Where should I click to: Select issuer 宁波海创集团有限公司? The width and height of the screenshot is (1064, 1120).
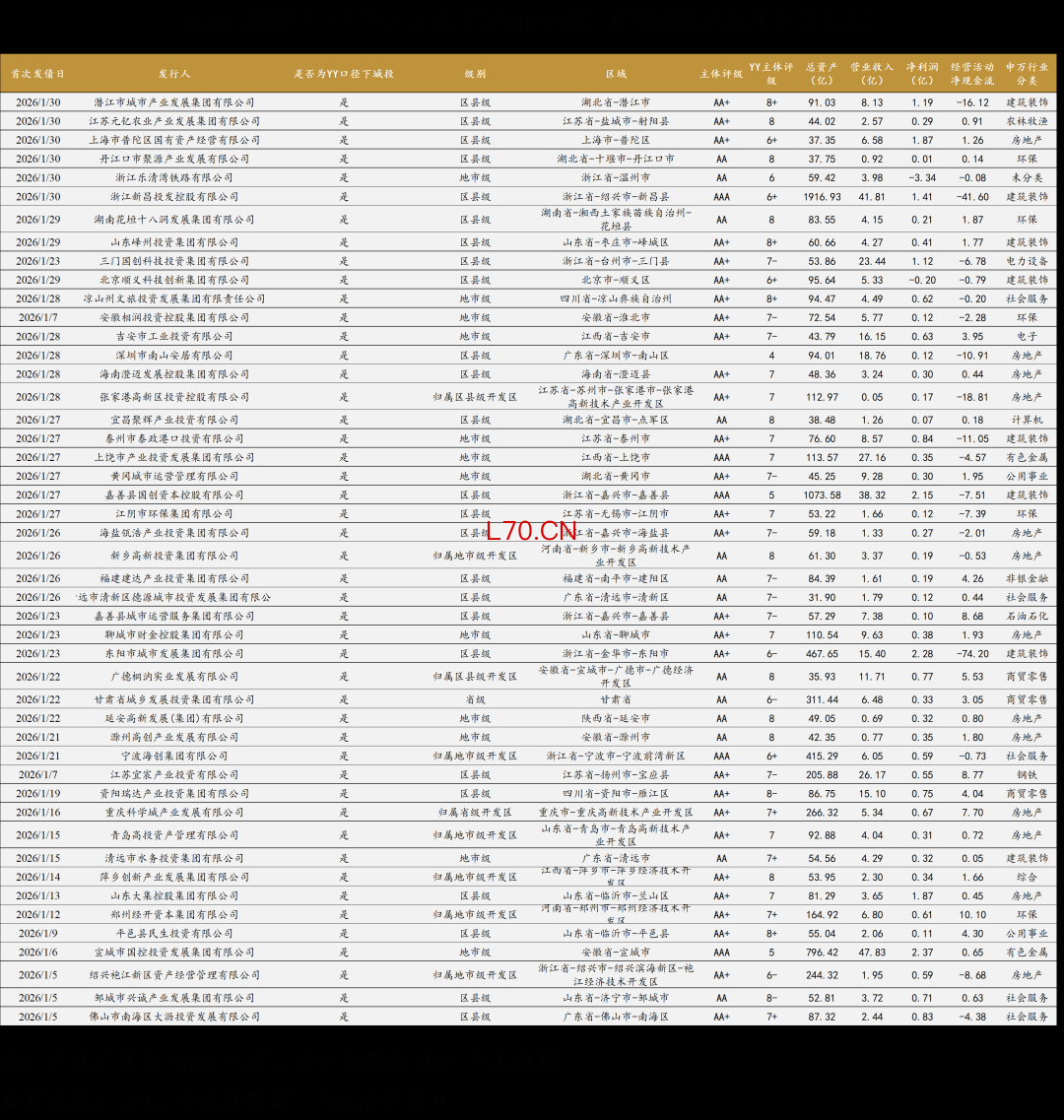(174, 757)
